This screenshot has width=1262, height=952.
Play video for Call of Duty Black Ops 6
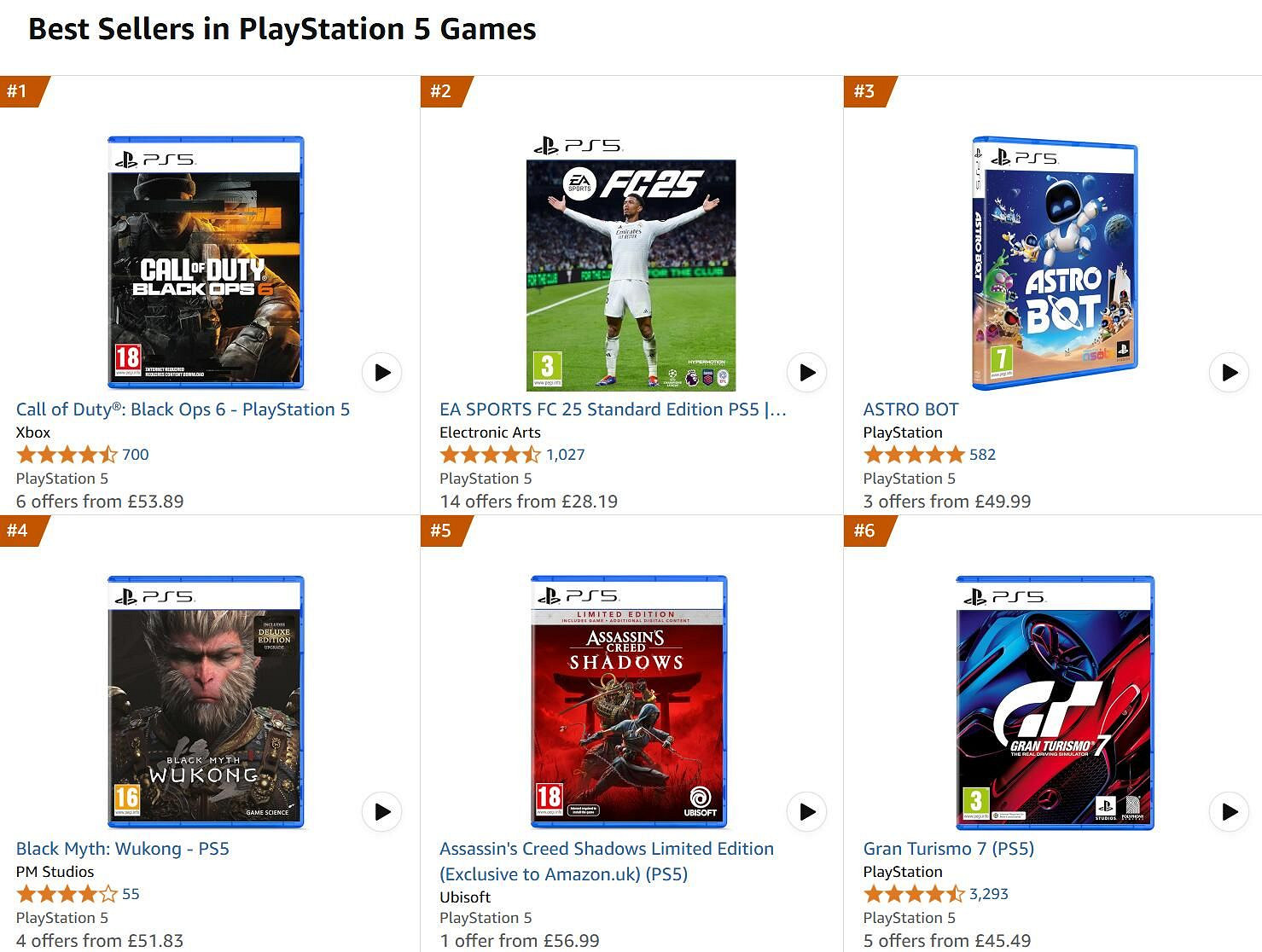381,373
